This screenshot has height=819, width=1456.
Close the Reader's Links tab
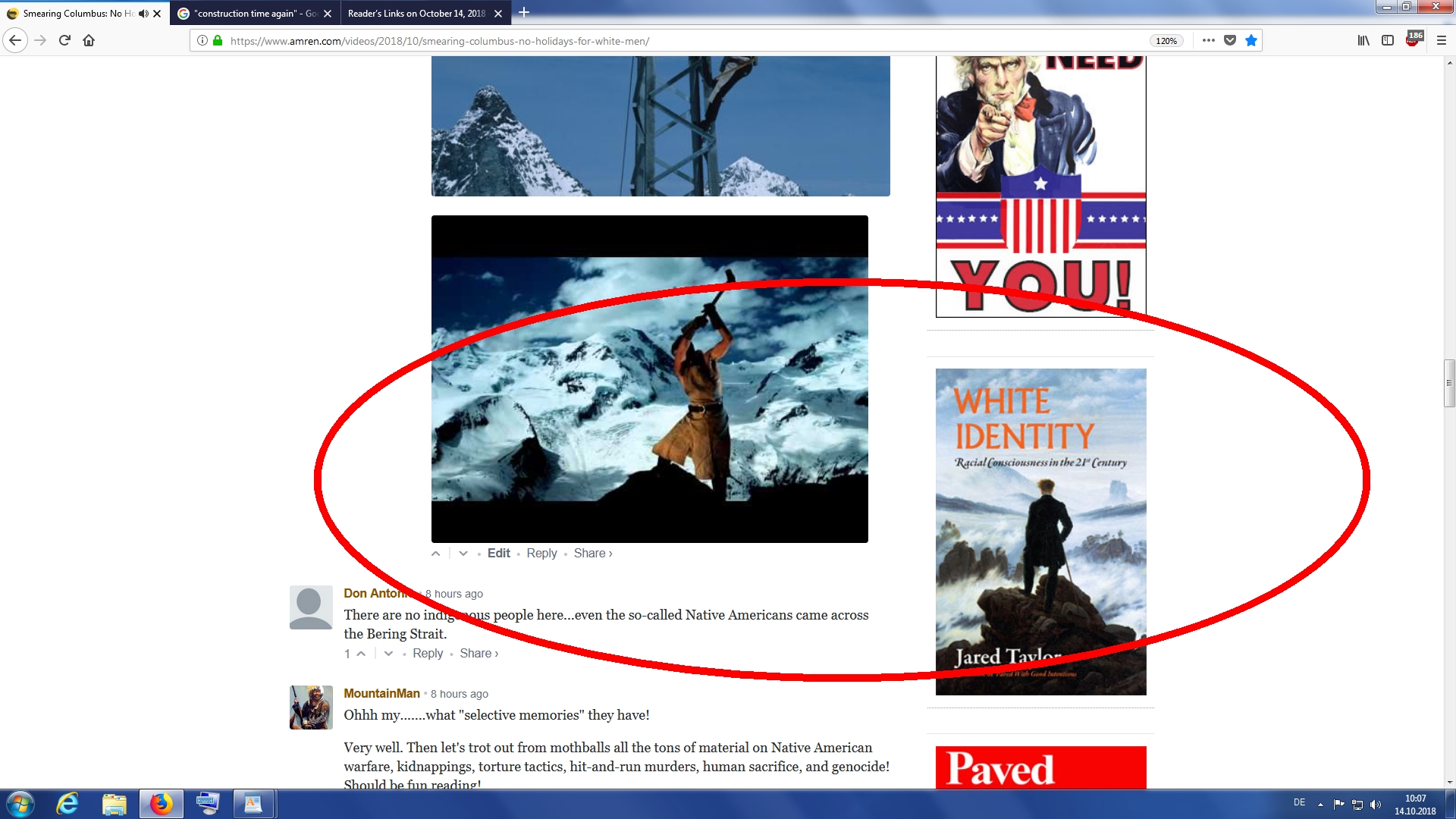click(x=498, y=14)
